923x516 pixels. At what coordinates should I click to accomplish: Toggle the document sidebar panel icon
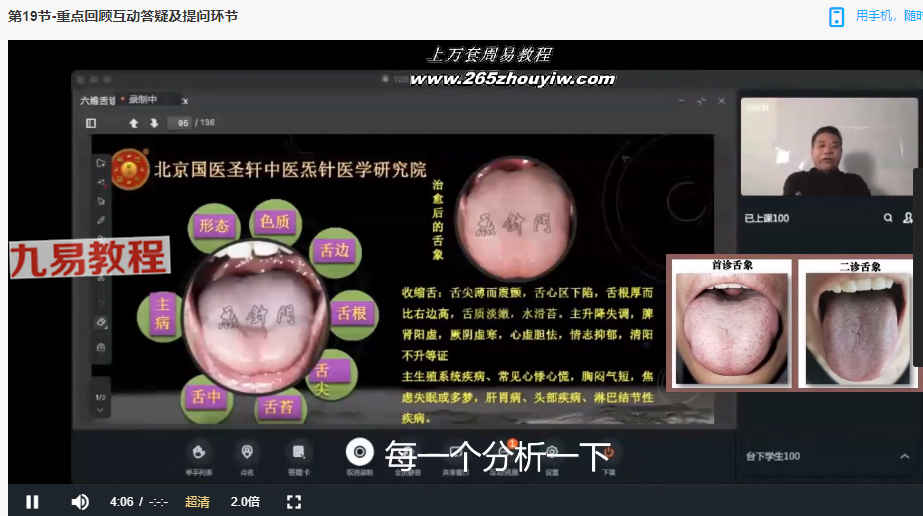[91, 123]
